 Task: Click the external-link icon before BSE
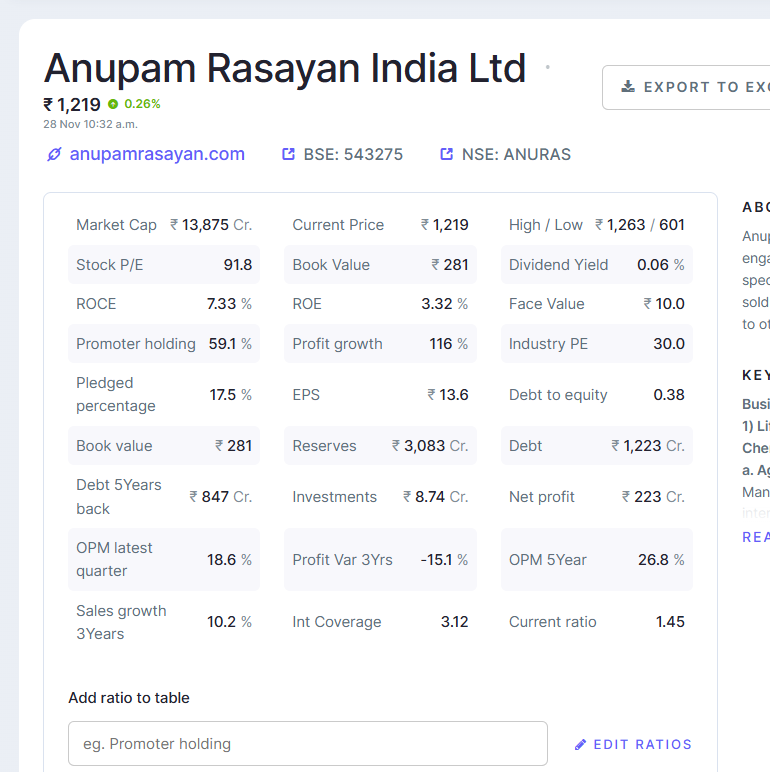(x=289, y=154)
